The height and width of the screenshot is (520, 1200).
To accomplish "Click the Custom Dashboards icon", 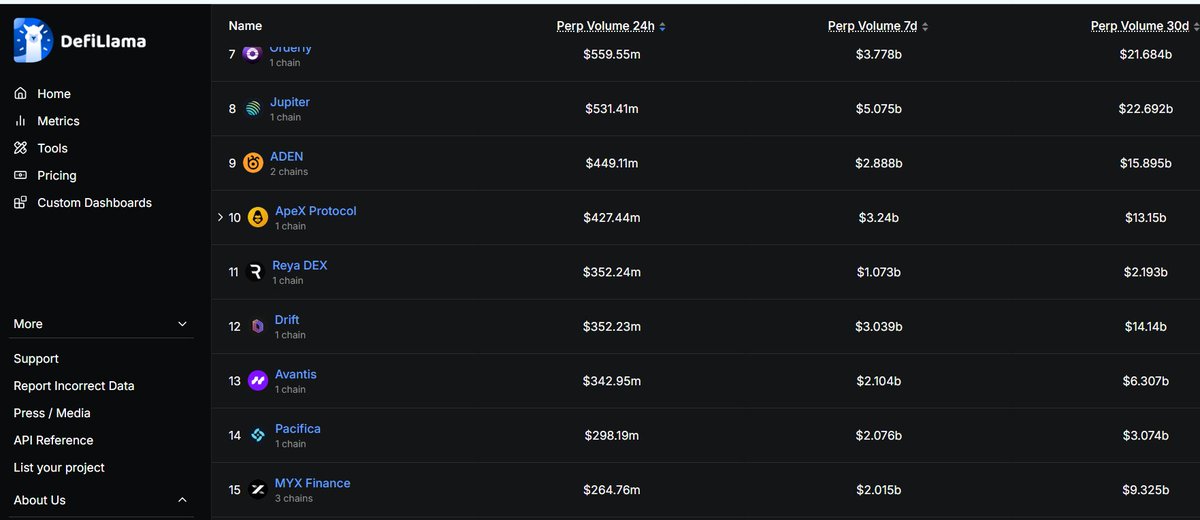I will pyautogui.click(x=20, y=202).
